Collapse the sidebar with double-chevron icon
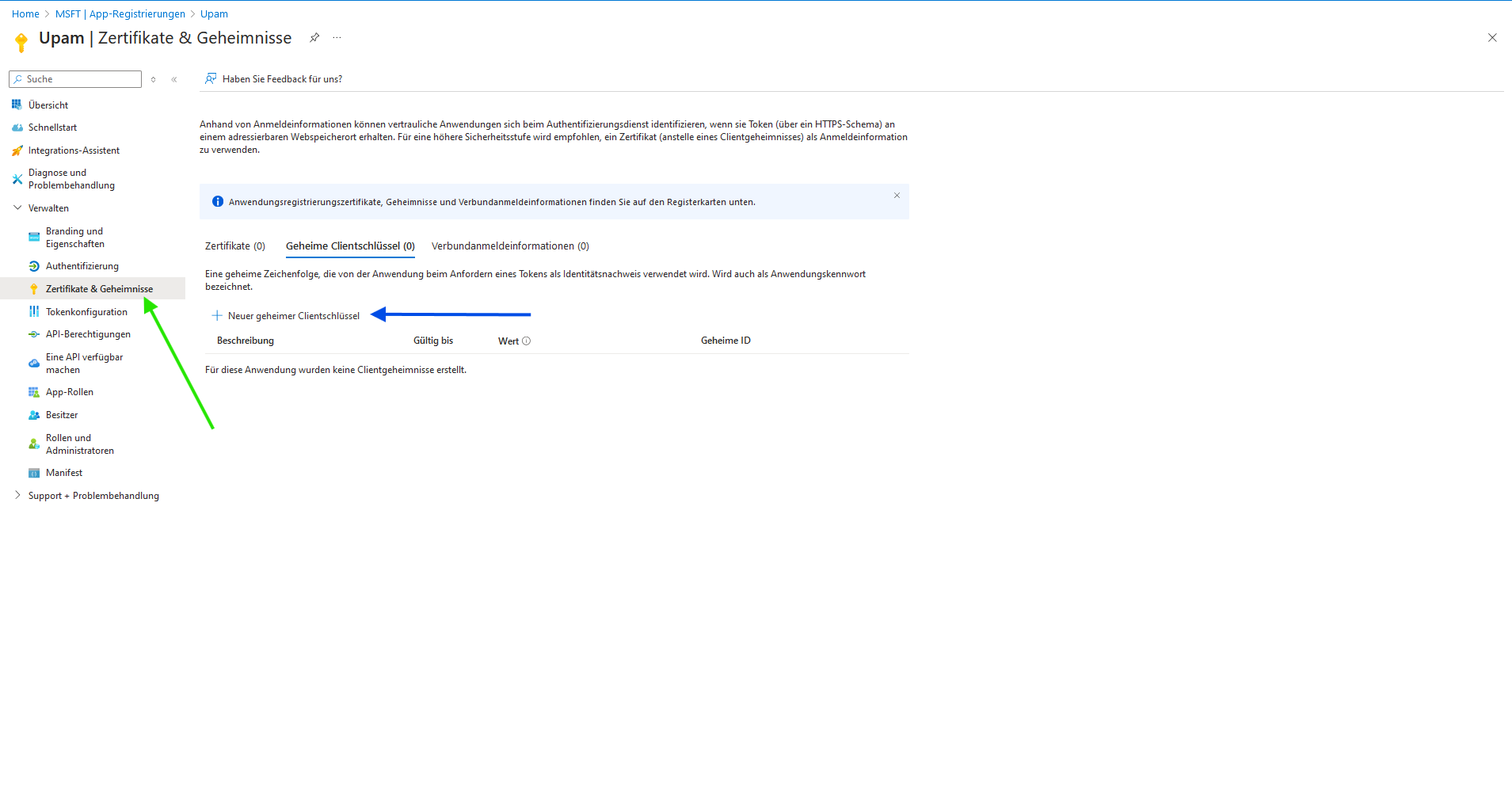The image size is (1512, 811). (x=174, y=79)
